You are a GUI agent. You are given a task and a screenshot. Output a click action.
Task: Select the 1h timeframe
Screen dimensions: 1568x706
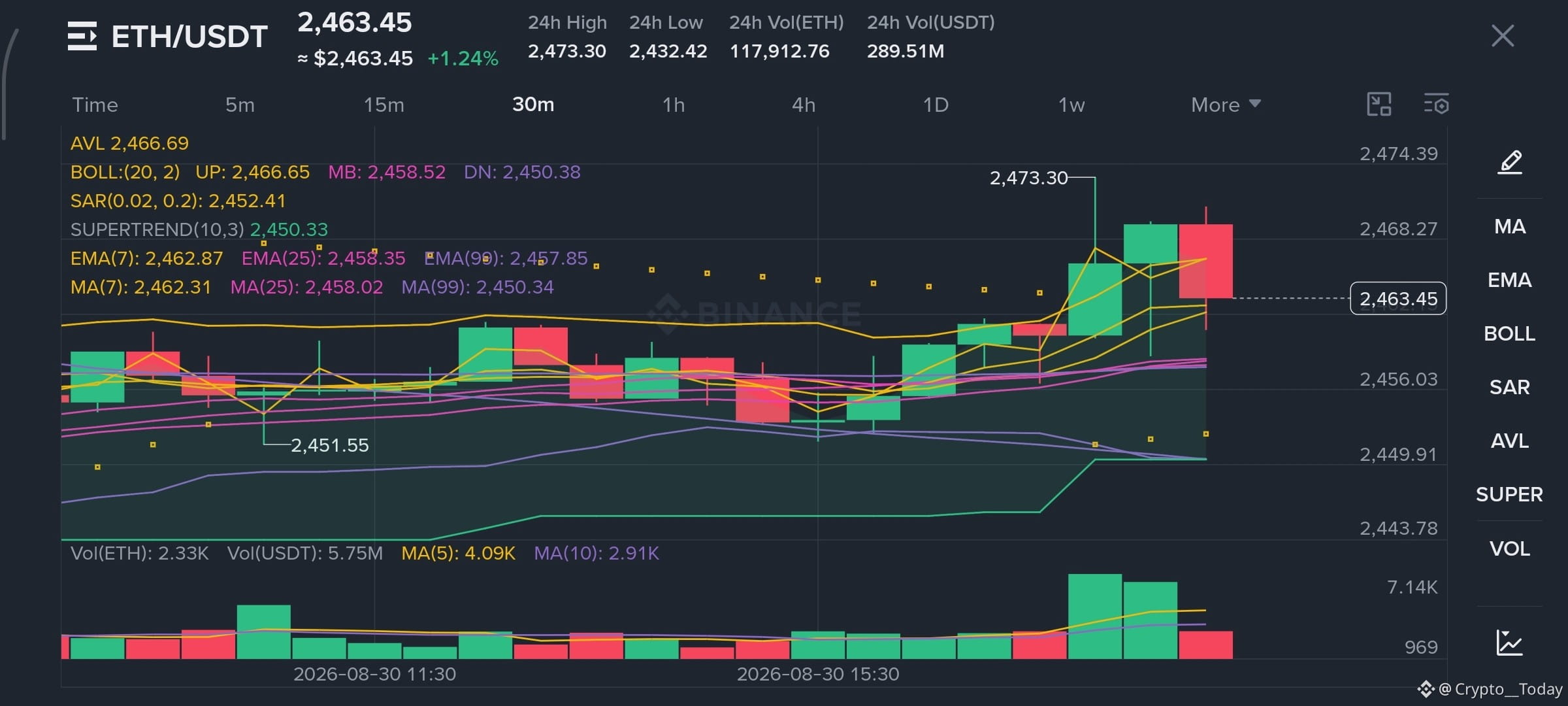(x=674, y=105)
